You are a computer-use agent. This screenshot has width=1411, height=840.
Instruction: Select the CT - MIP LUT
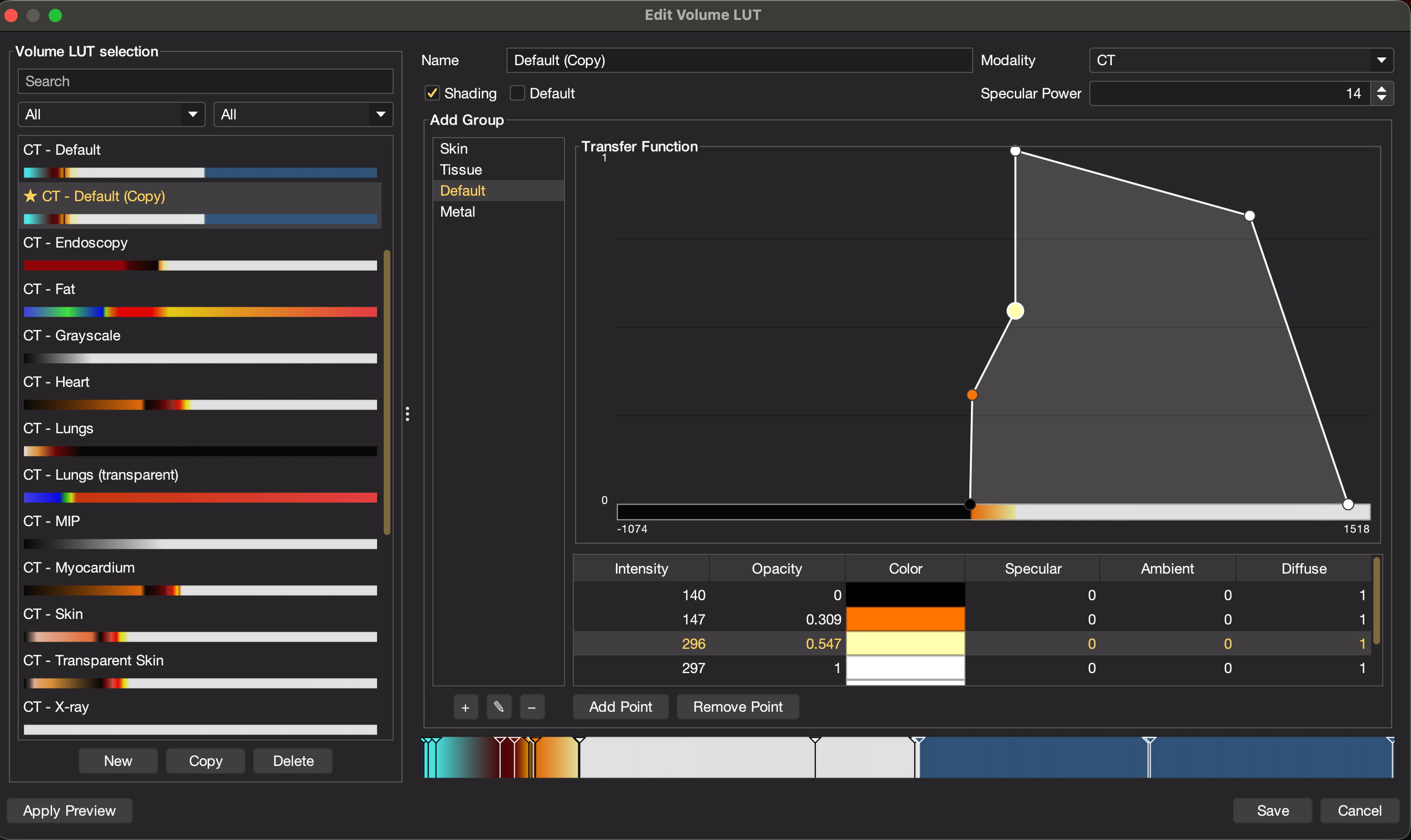pos(201,531)
